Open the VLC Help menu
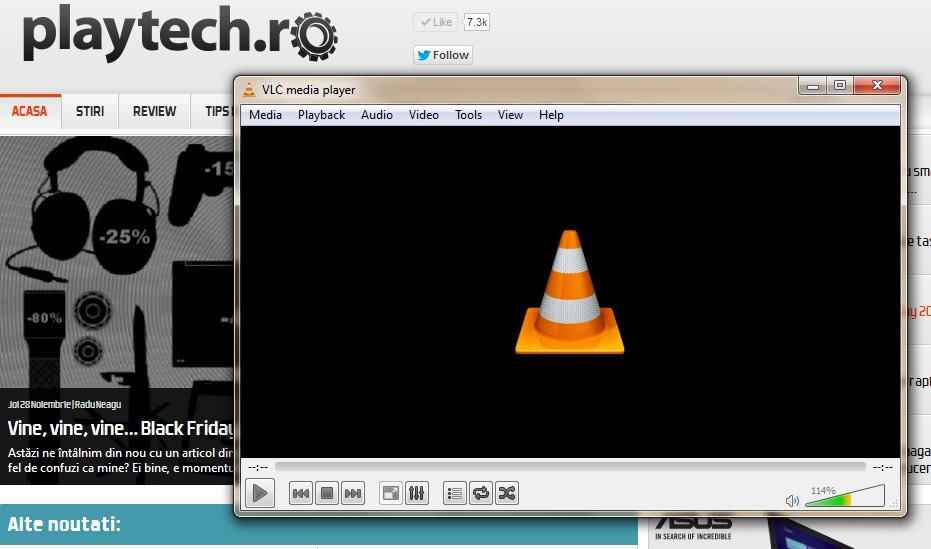The width and height of the screenshot is (931, 549). click(551, 115)
